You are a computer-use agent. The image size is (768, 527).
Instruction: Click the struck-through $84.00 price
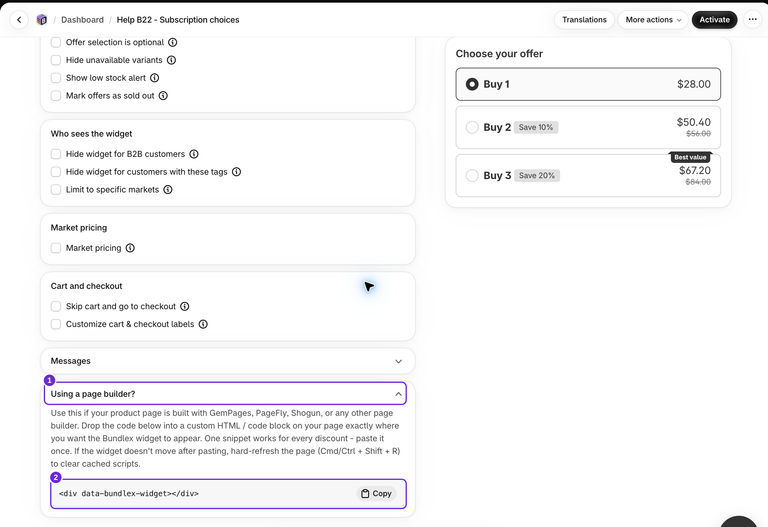click(698, 182)
